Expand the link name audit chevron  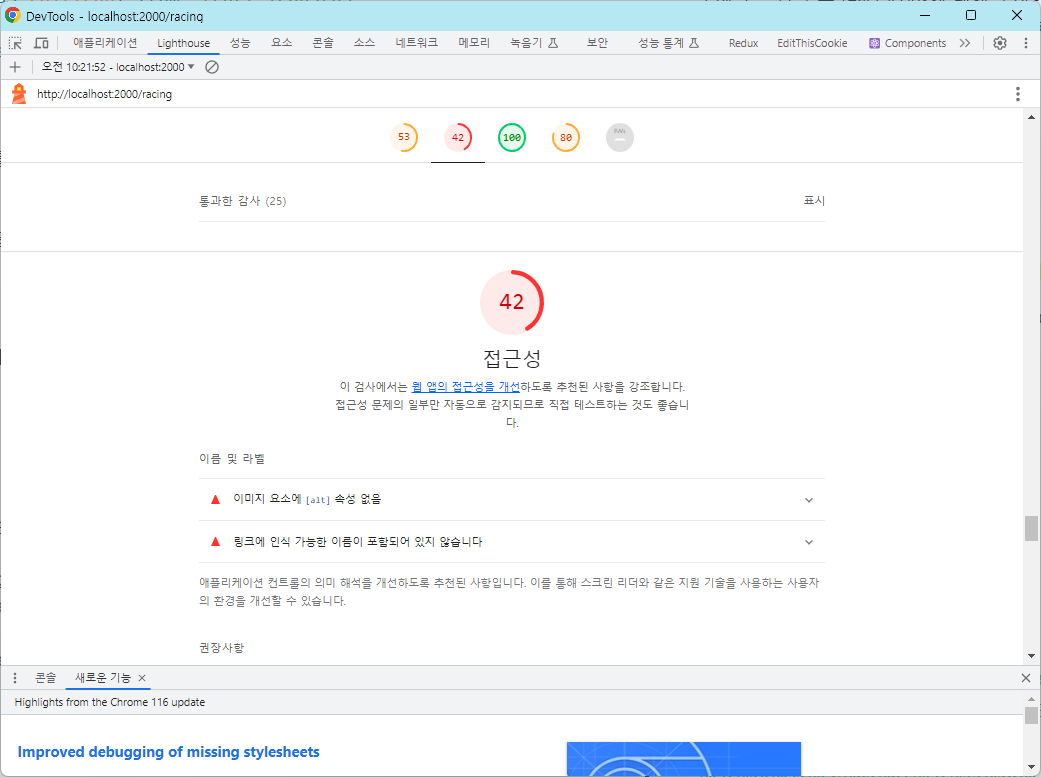click(x=809, y=543)
